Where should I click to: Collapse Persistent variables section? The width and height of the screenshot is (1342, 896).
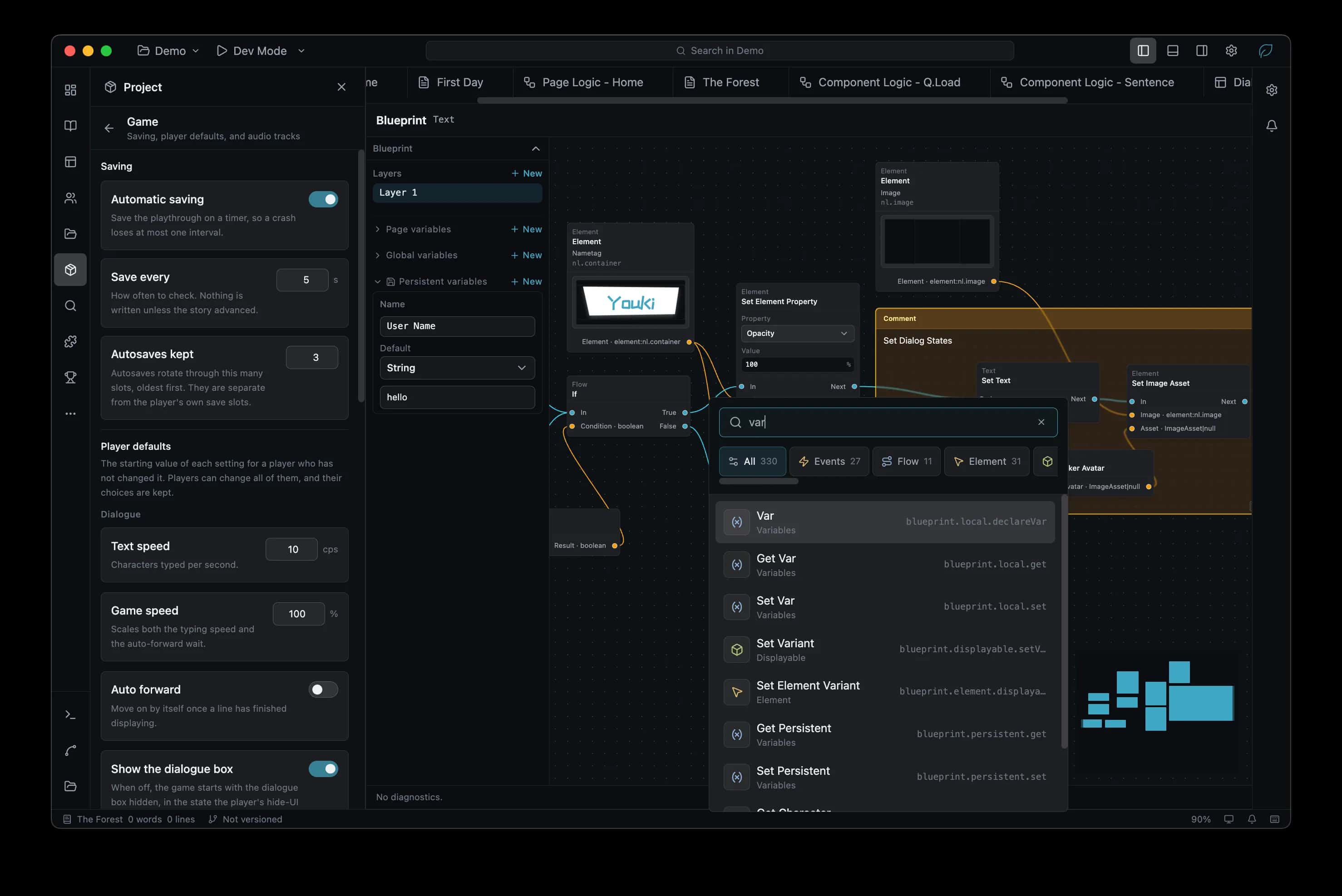click(x=431, y=282)
